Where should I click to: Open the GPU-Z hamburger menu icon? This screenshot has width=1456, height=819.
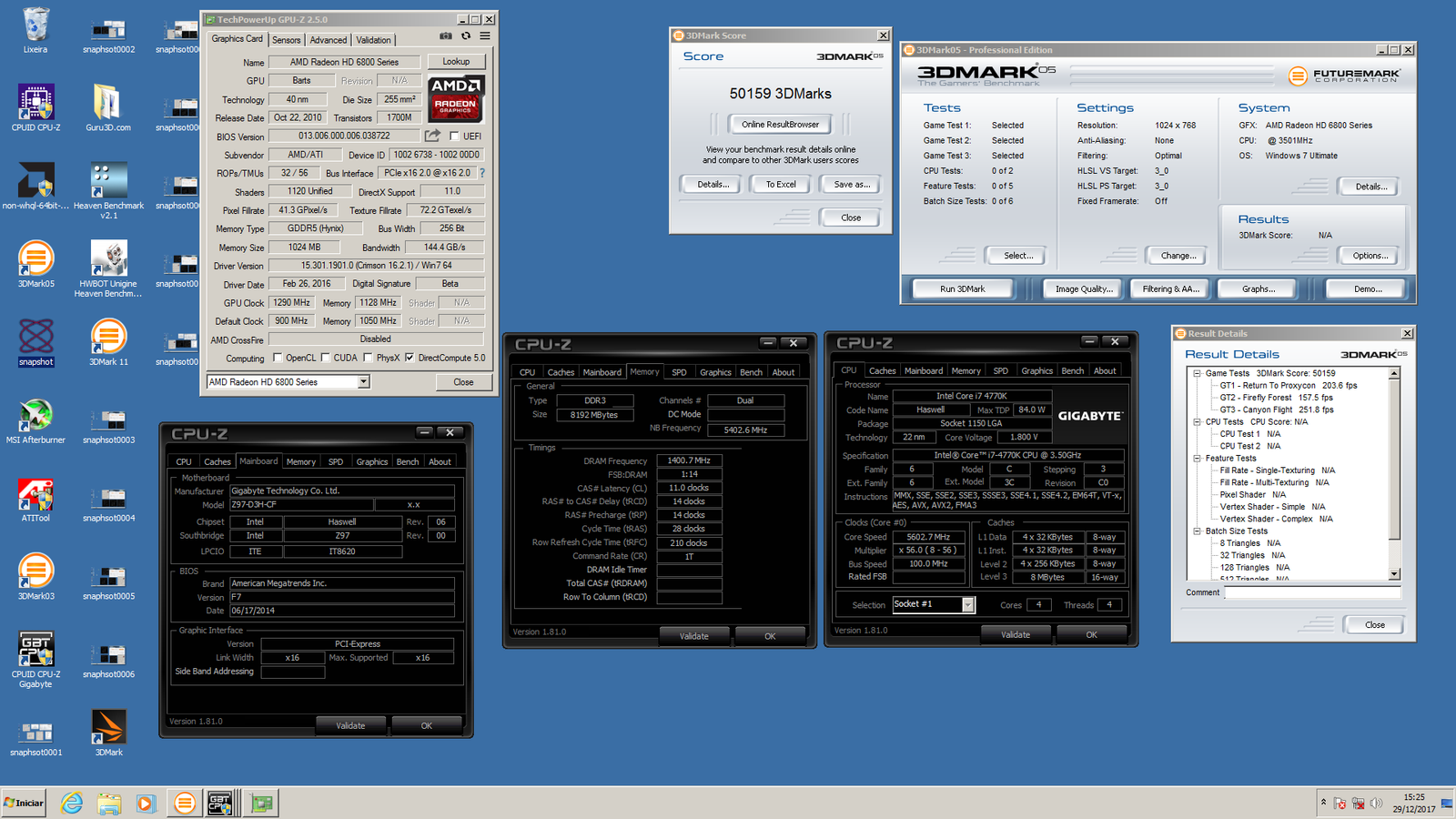click(x=485, y=36)
